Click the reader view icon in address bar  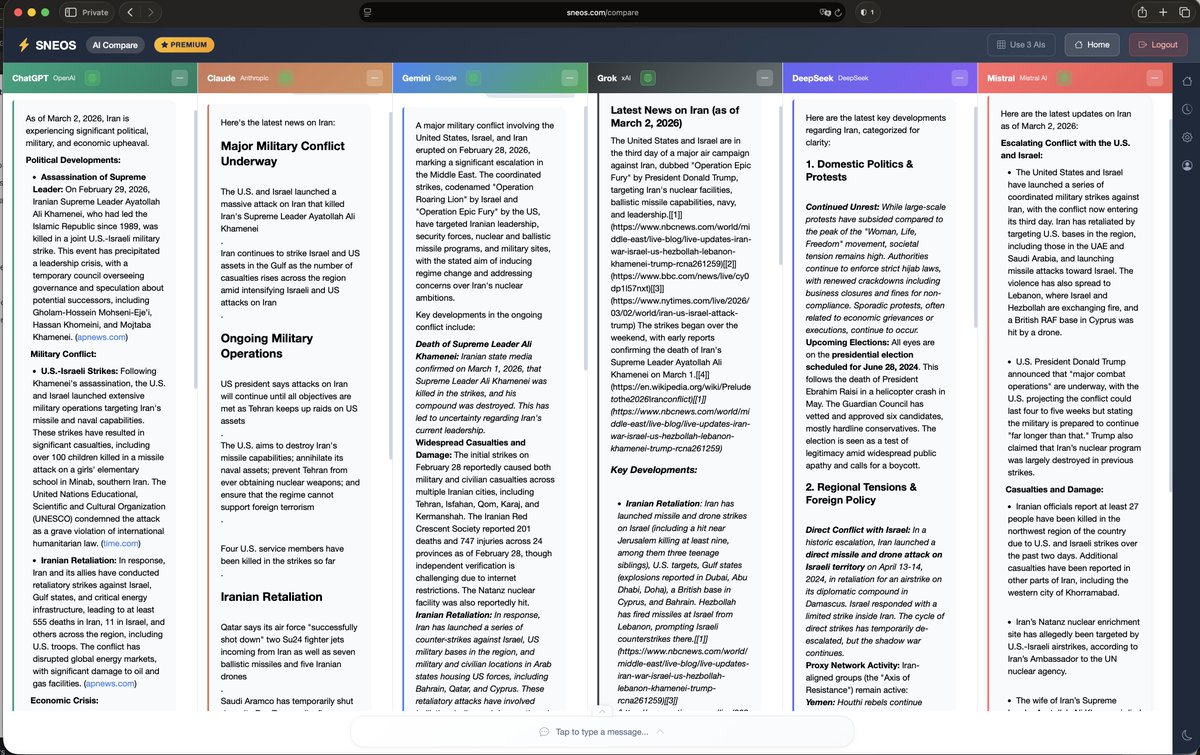369,12
